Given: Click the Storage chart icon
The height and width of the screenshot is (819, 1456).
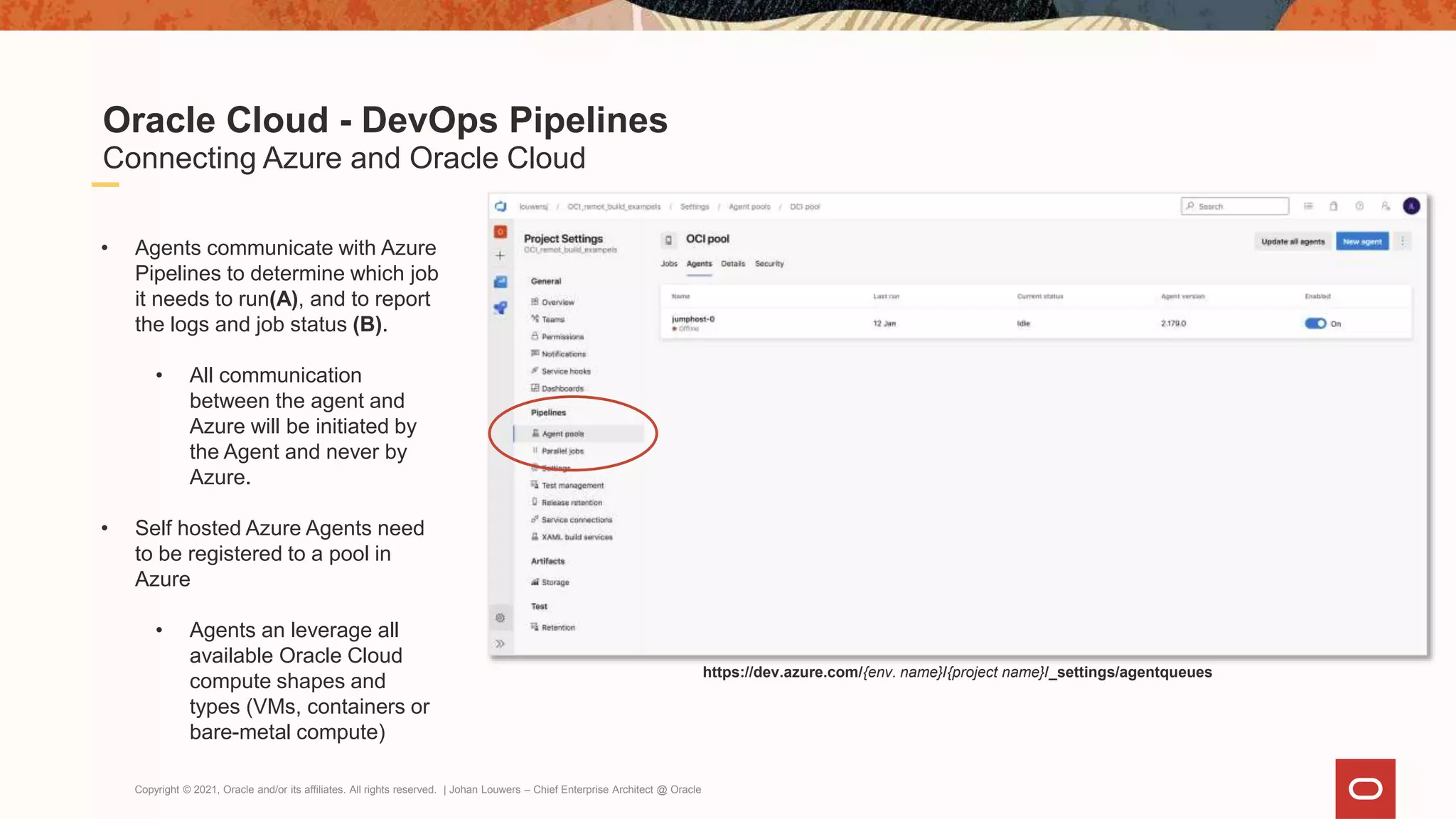Looking at the screenshot, I should (535, 582).
